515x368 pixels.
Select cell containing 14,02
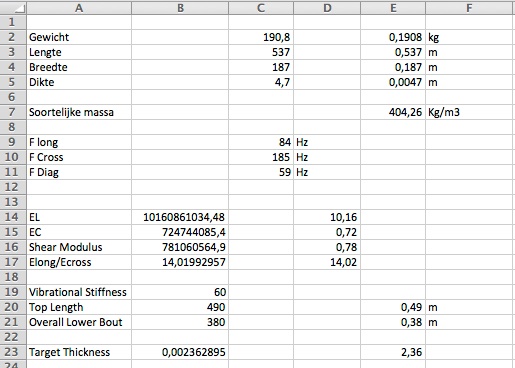[327, 262]
